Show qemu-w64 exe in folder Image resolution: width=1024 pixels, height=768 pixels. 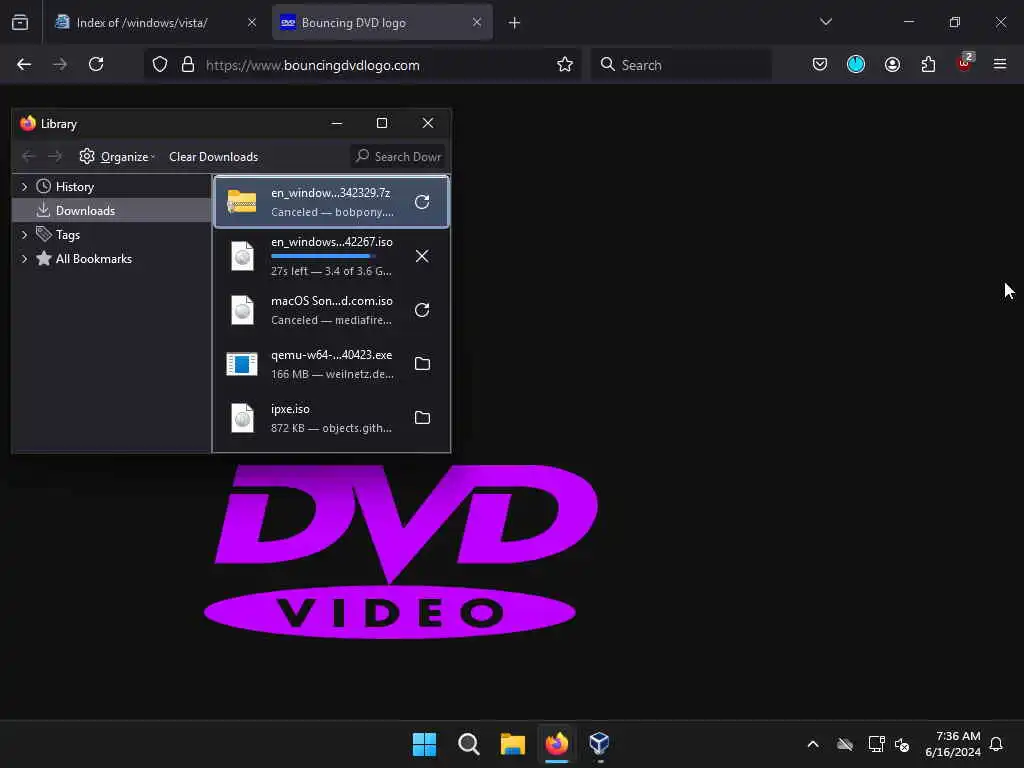coord(422,364)
